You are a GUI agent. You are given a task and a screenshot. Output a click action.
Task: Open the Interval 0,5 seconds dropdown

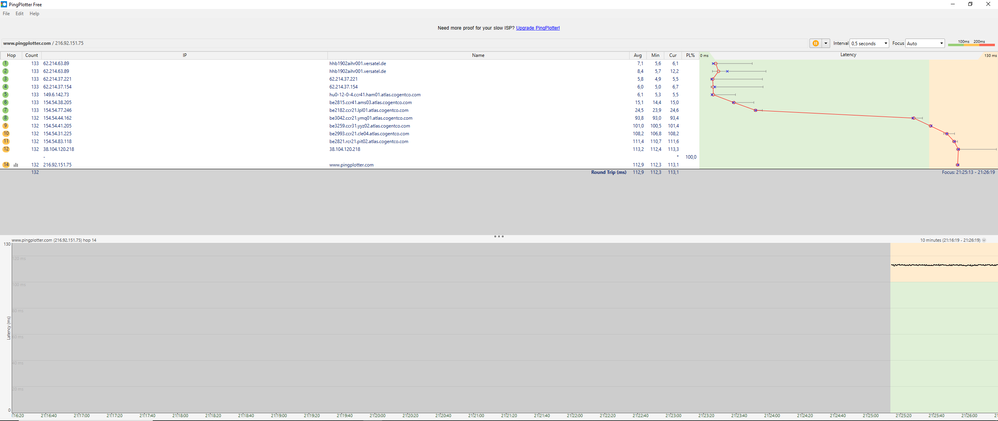coord(869,43)
